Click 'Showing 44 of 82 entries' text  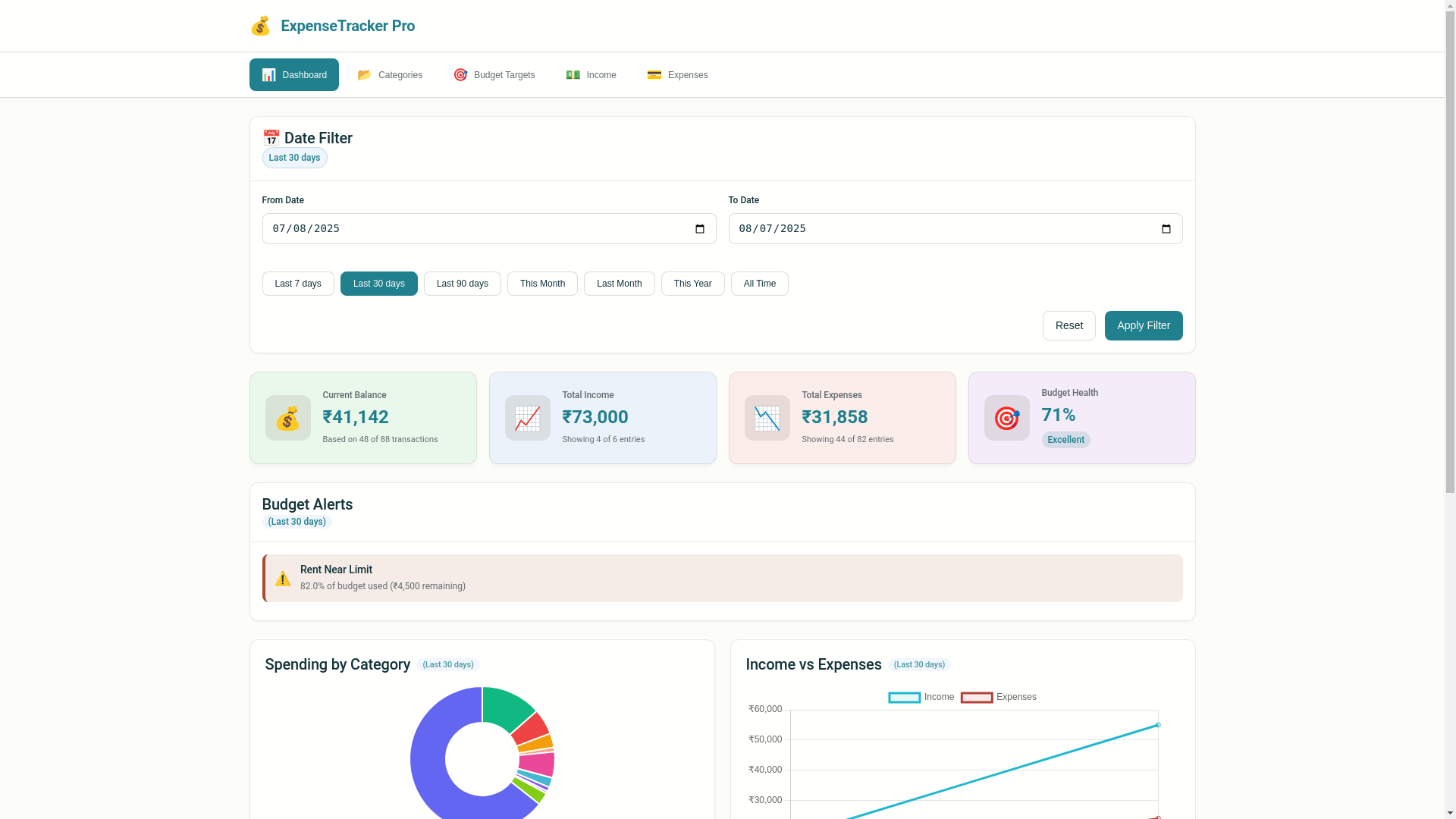(848, 440)
